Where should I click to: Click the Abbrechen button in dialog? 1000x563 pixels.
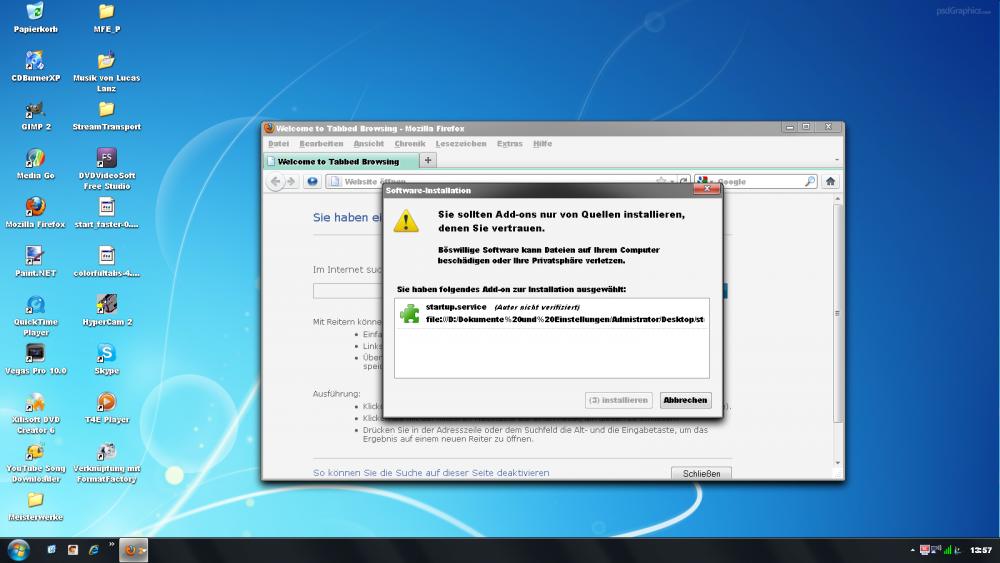[x=686, y=400]
